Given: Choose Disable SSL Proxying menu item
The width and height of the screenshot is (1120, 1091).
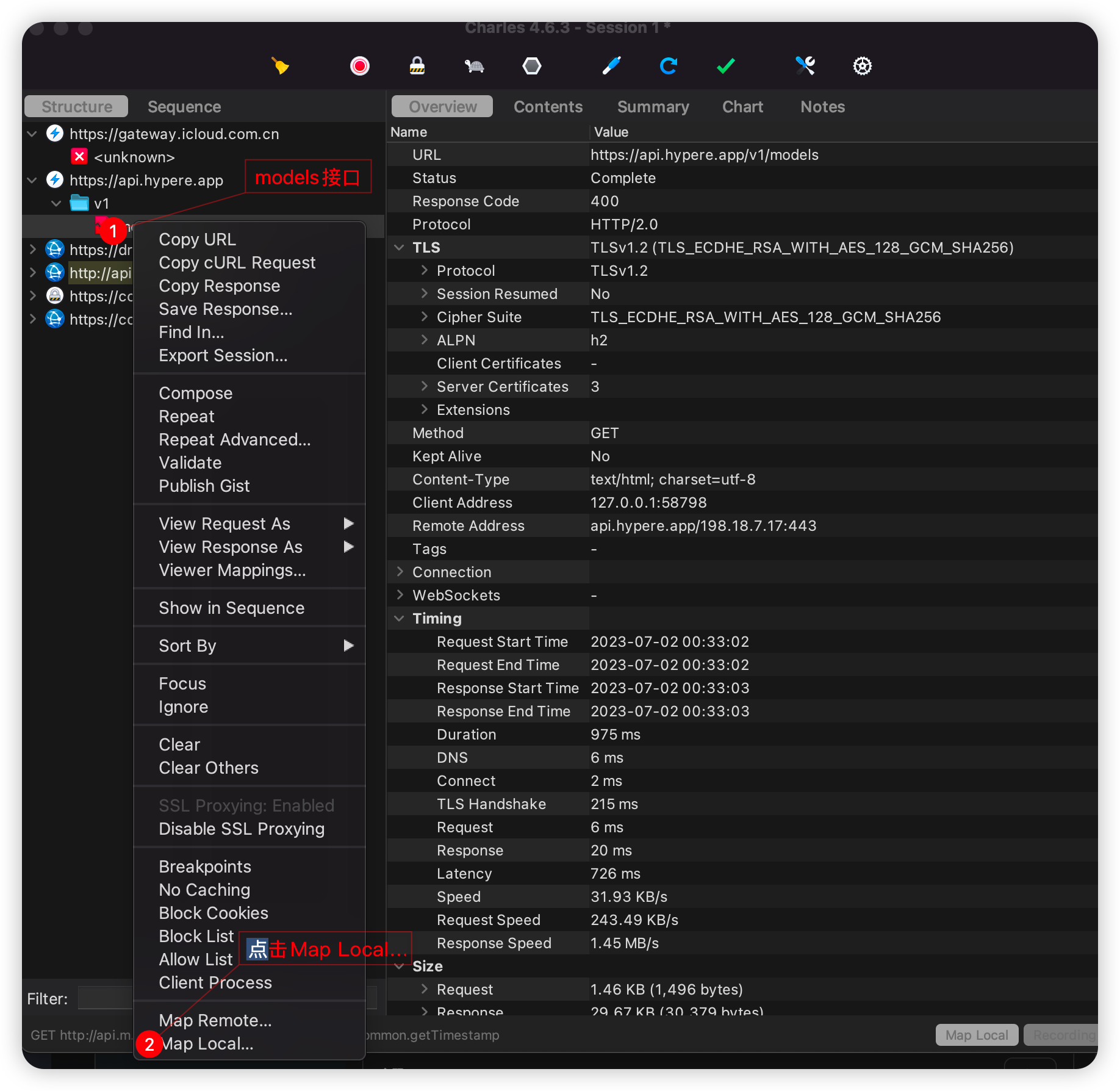Looking at the screenshot, I should click(x=249, y=829).
